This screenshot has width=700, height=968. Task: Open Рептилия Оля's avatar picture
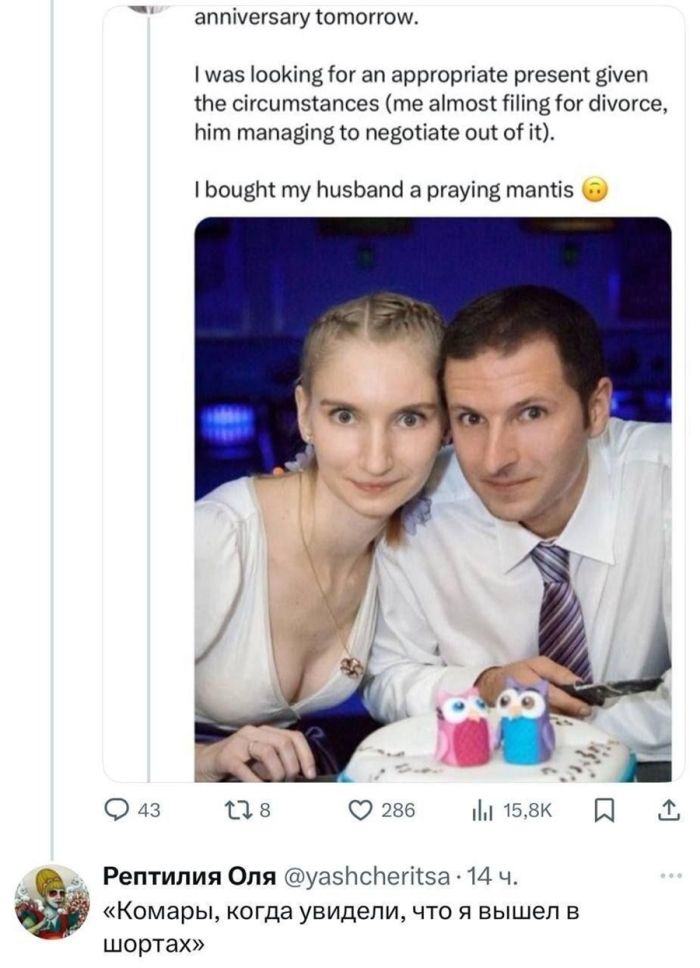(x=51, y=902)
